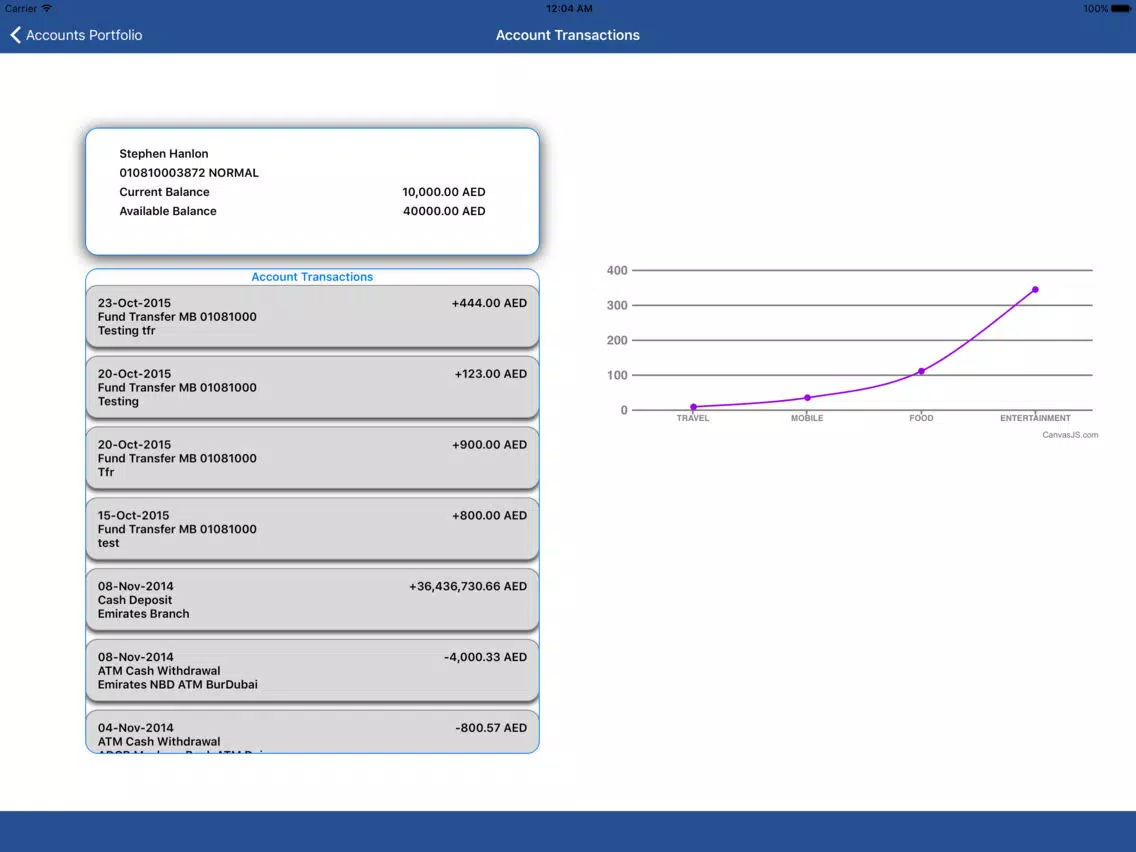Open the +123.00 AED Testing transaction
Viewport: 1136px width, 852px height.
point(312,388)
